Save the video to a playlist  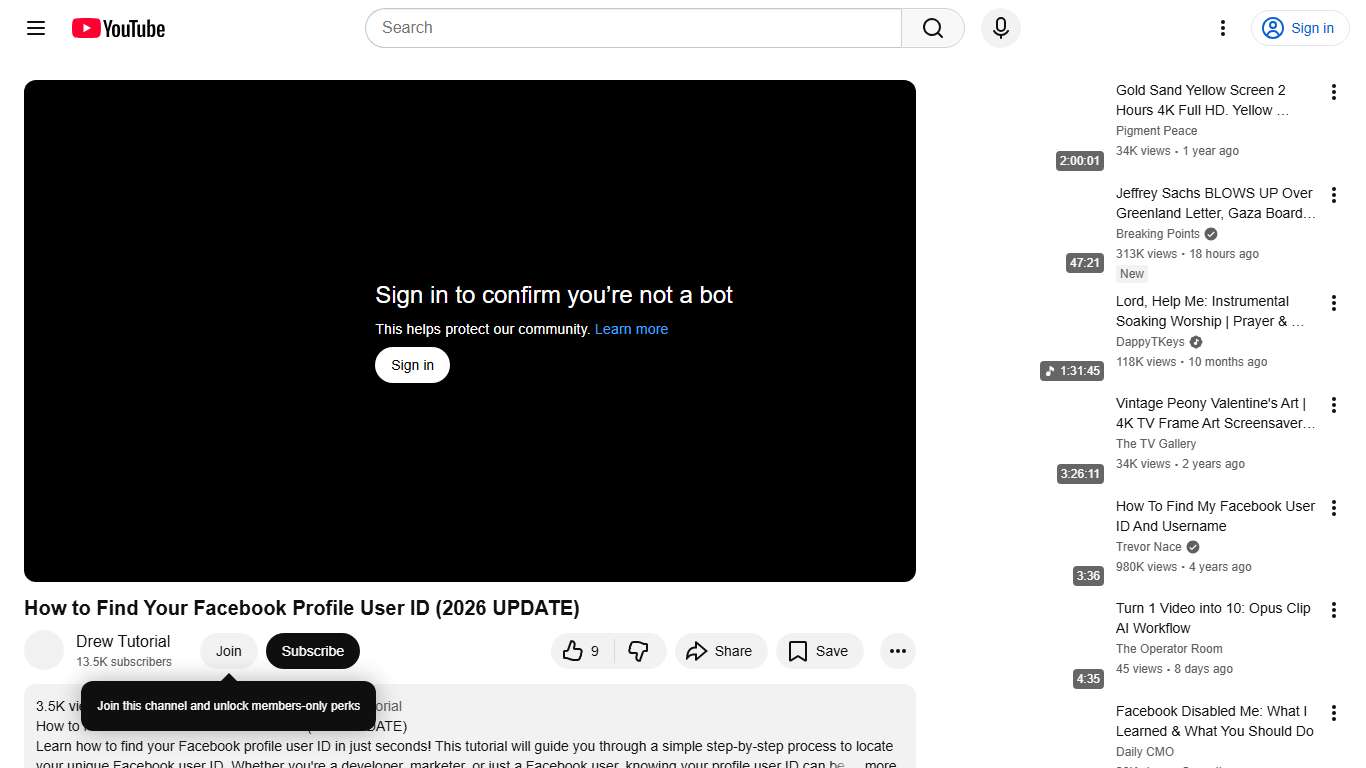pos(819,651)
